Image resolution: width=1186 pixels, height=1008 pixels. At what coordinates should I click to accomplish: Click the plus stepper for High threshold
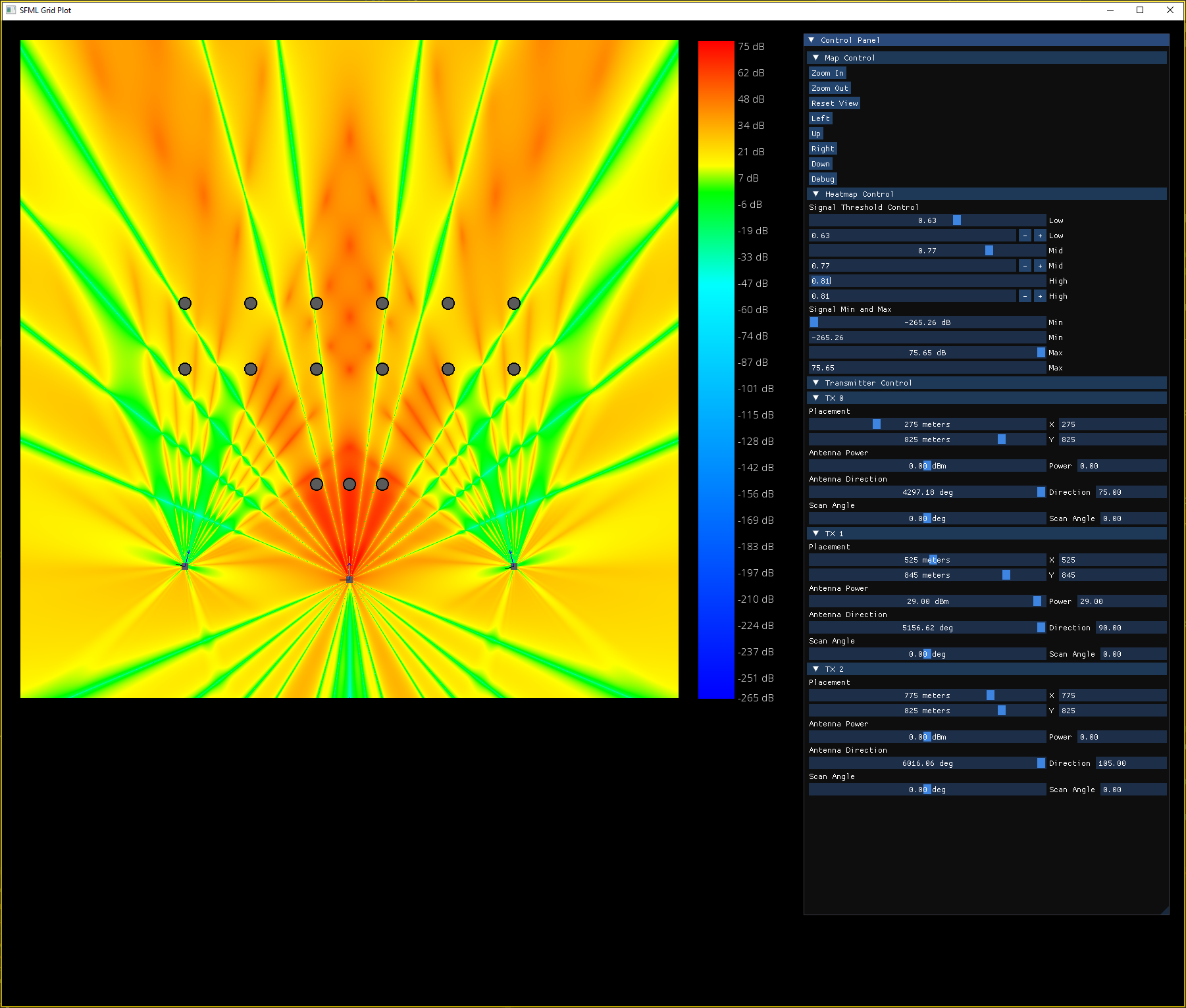click(x=1040, y=296)
